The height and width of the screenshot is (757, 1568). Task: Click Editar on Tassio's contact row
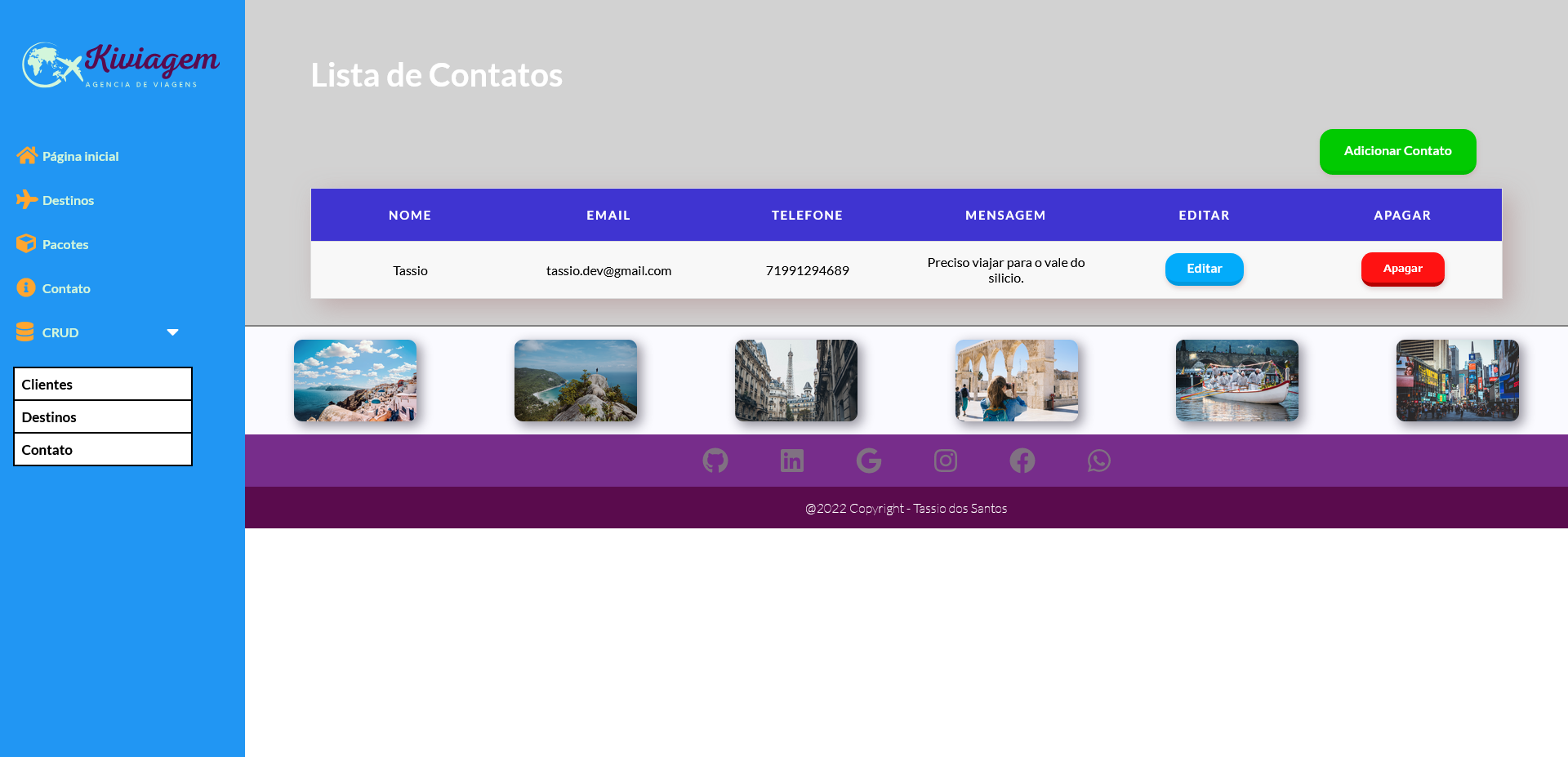point(1204,269)
